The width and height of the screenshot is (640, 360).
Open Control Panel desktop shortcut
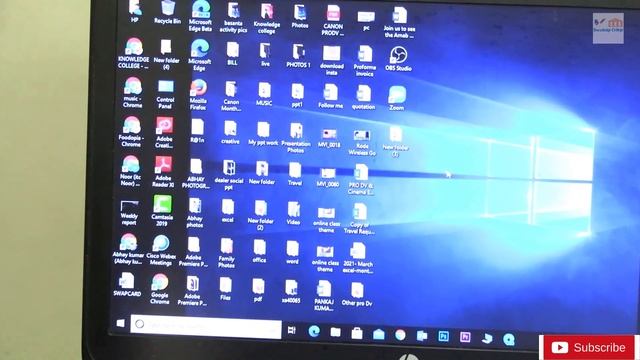click(x=165, y=94)
